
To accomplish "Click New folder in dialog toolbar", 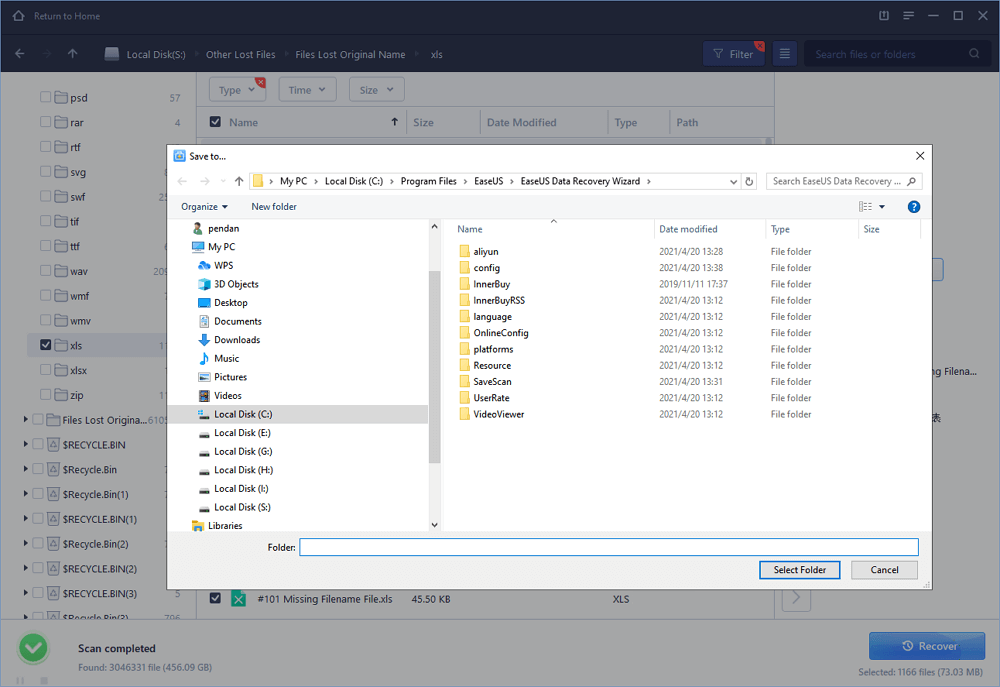I will (273, 207).
